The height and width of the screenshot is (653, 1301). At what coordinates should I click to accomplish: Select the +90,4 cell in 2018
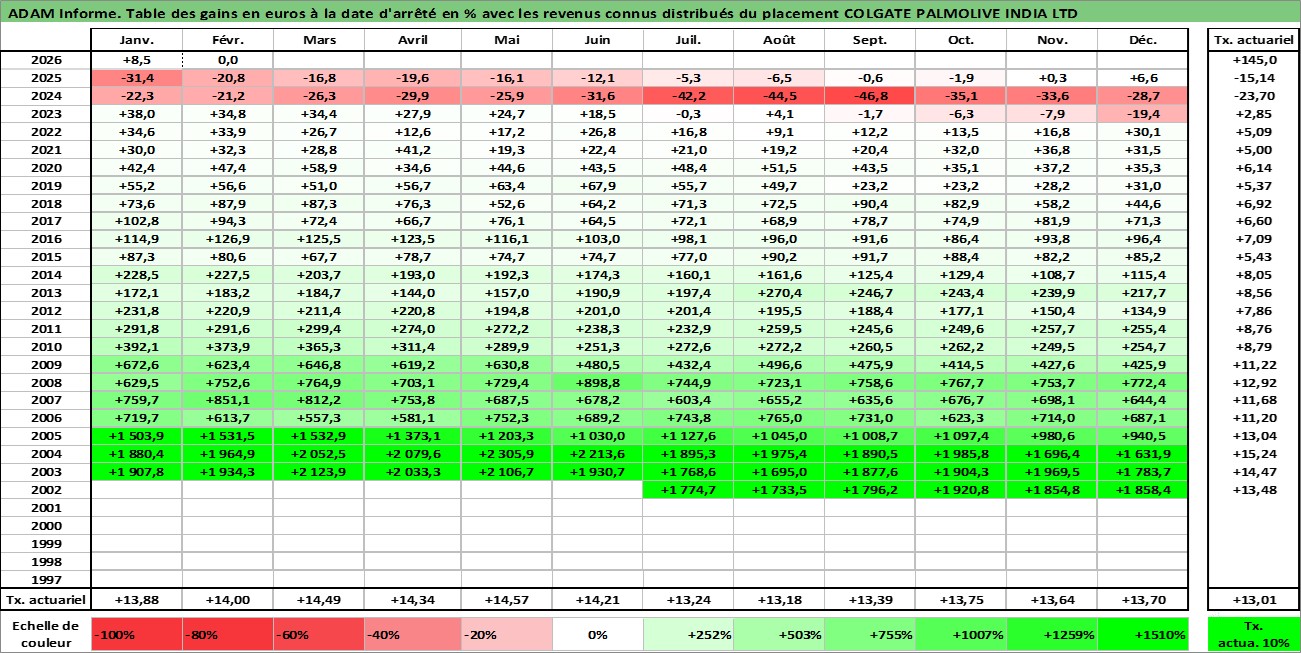tap(869, 203)
